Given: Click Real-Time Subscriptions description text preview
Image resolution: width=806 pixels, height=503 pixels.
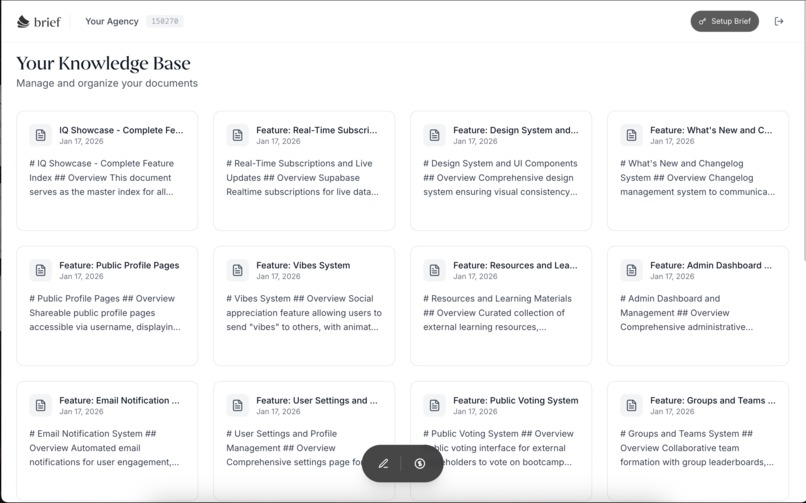Looking at the screenshot, I should pos(302,177).
